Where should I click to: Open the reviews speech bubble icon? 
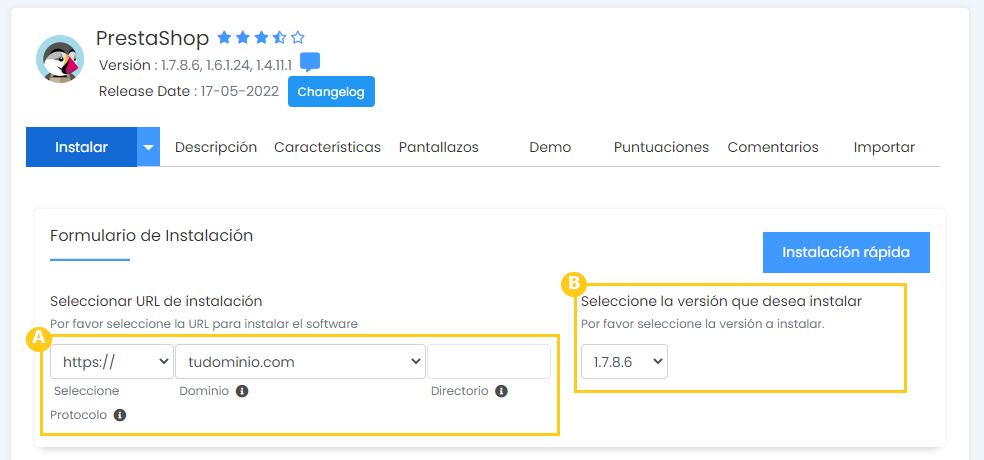pos(310,62)
